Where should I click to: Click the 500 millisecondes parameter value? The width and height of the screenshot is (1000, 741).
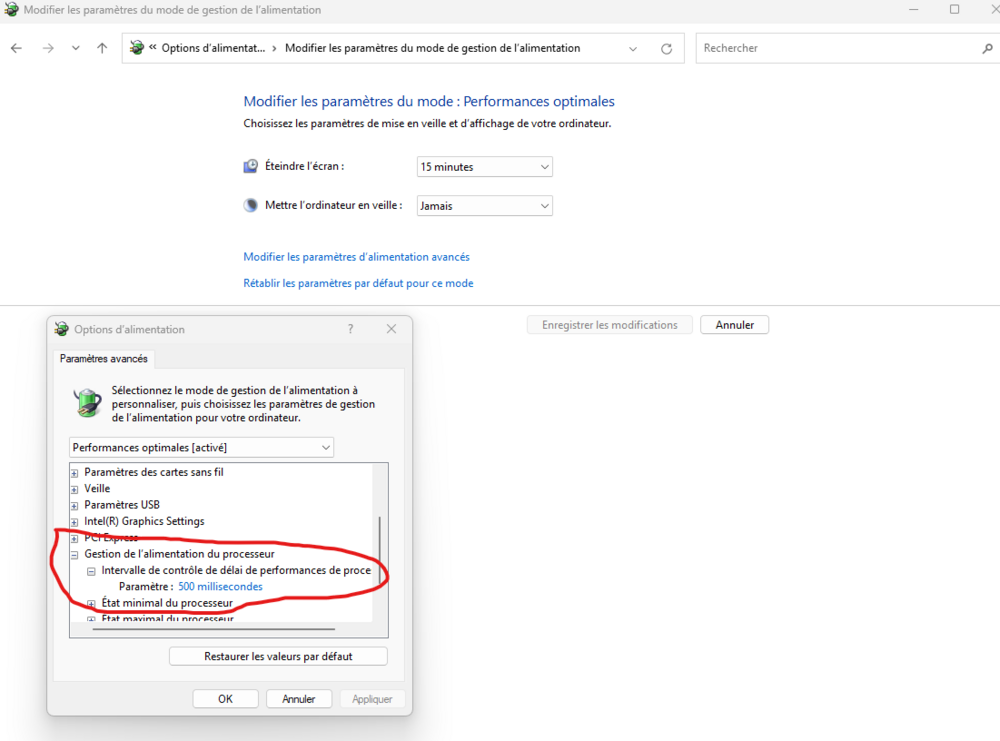(x=220, y=587)
